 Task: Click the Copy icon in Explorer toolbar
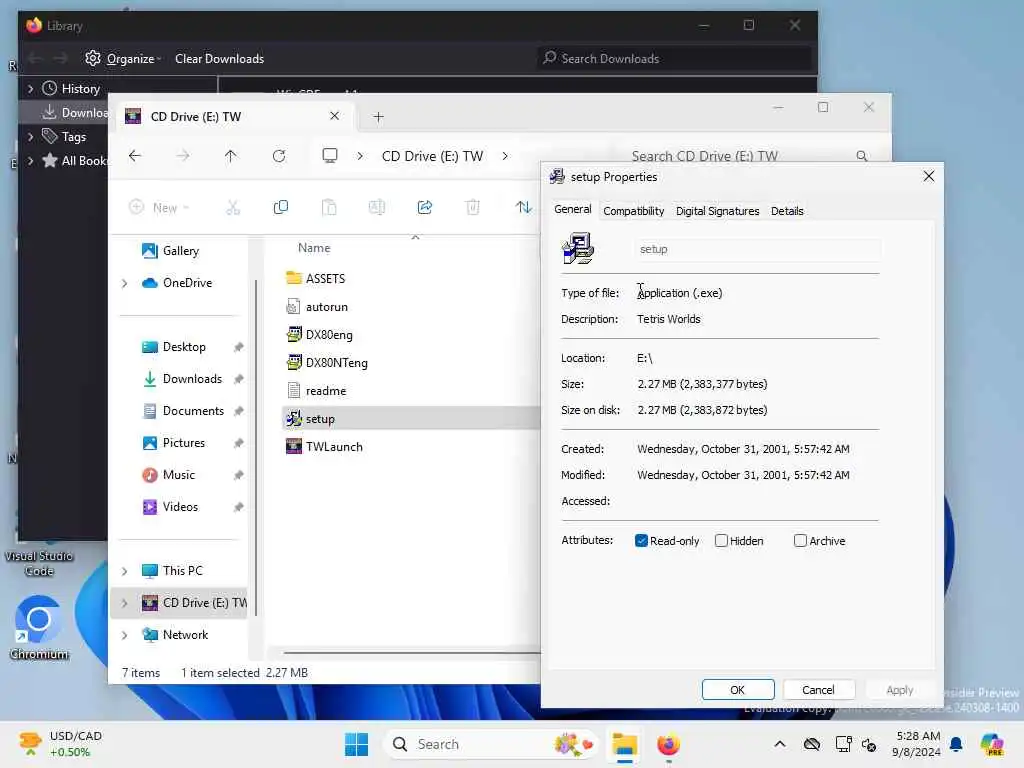(281, 208)
